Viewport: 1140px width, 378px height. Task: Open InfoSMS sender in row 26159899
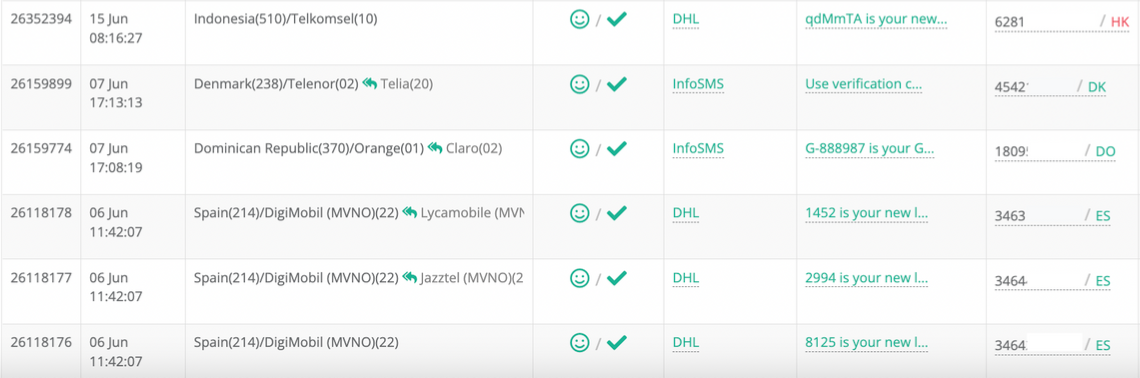pyautogui.click(x=698, y=84)
